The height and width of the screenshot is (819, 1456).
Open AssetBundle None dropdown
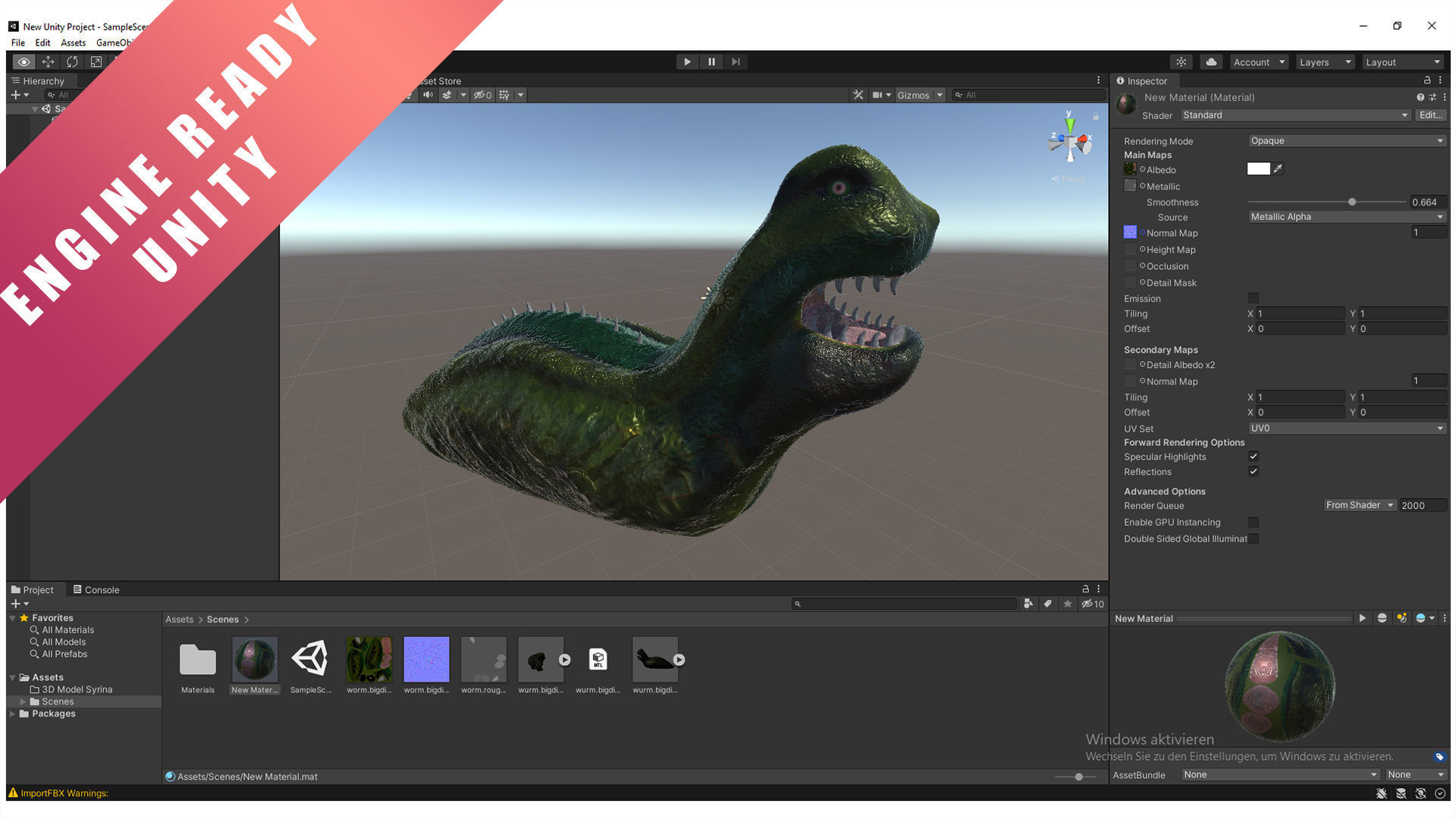click(x=1280, y=775)
